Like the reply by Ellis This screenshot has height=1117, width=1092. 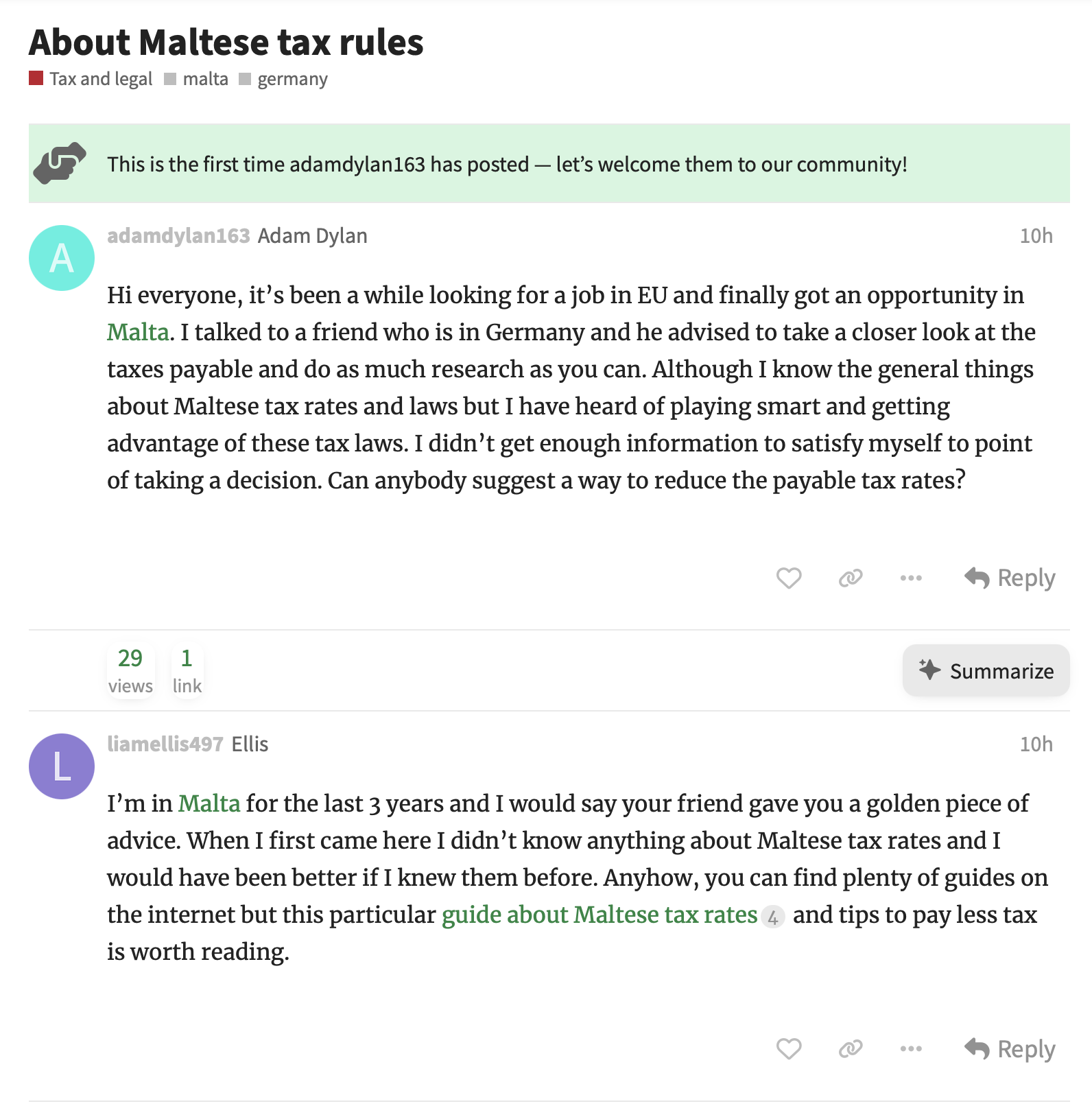pos(788,1049)
